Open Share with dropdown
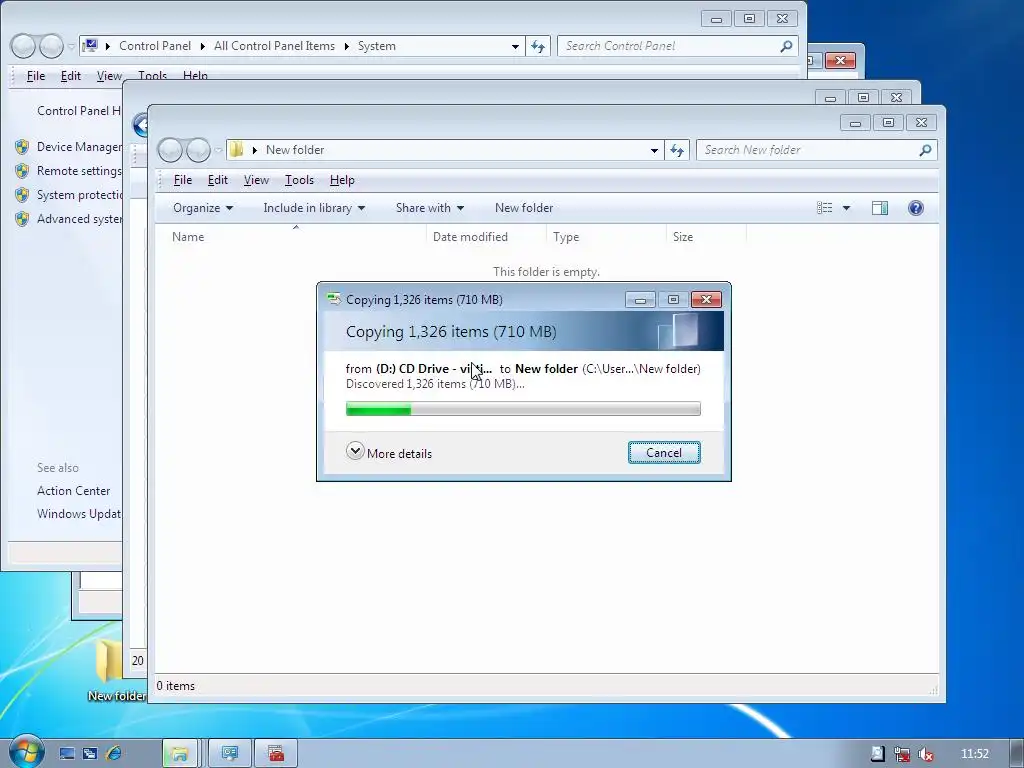Viewport: 1024px width, 768px height. 430,208
